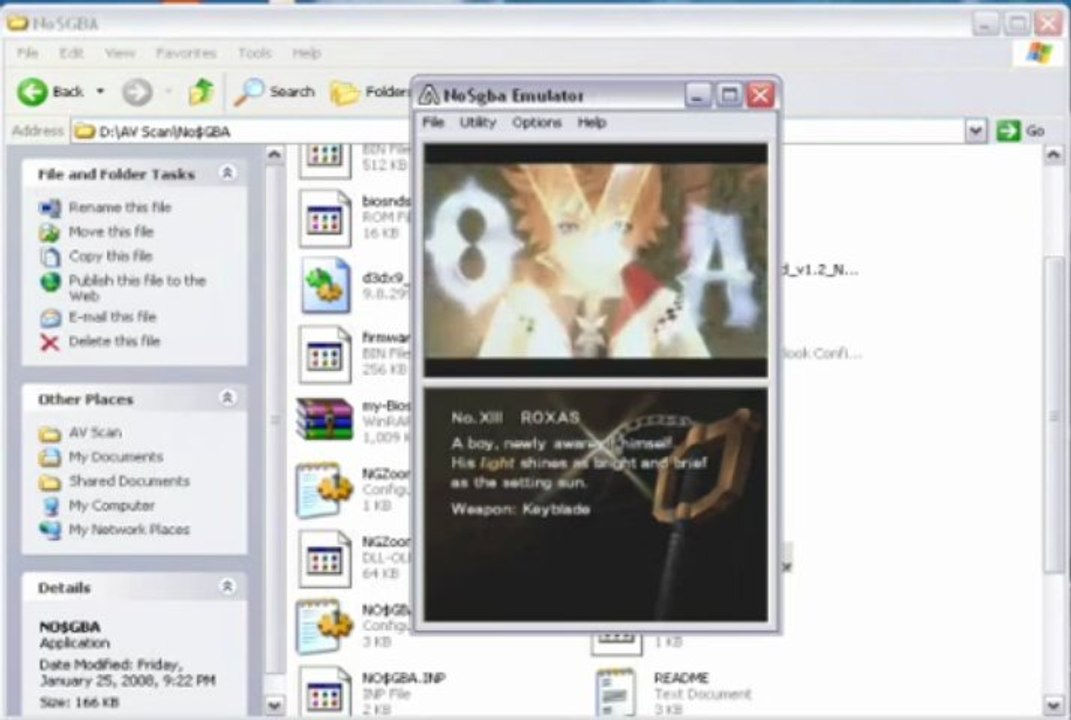Click the My Network Places icon
The image size is (1071, 720).
click(x=50, y=530)
